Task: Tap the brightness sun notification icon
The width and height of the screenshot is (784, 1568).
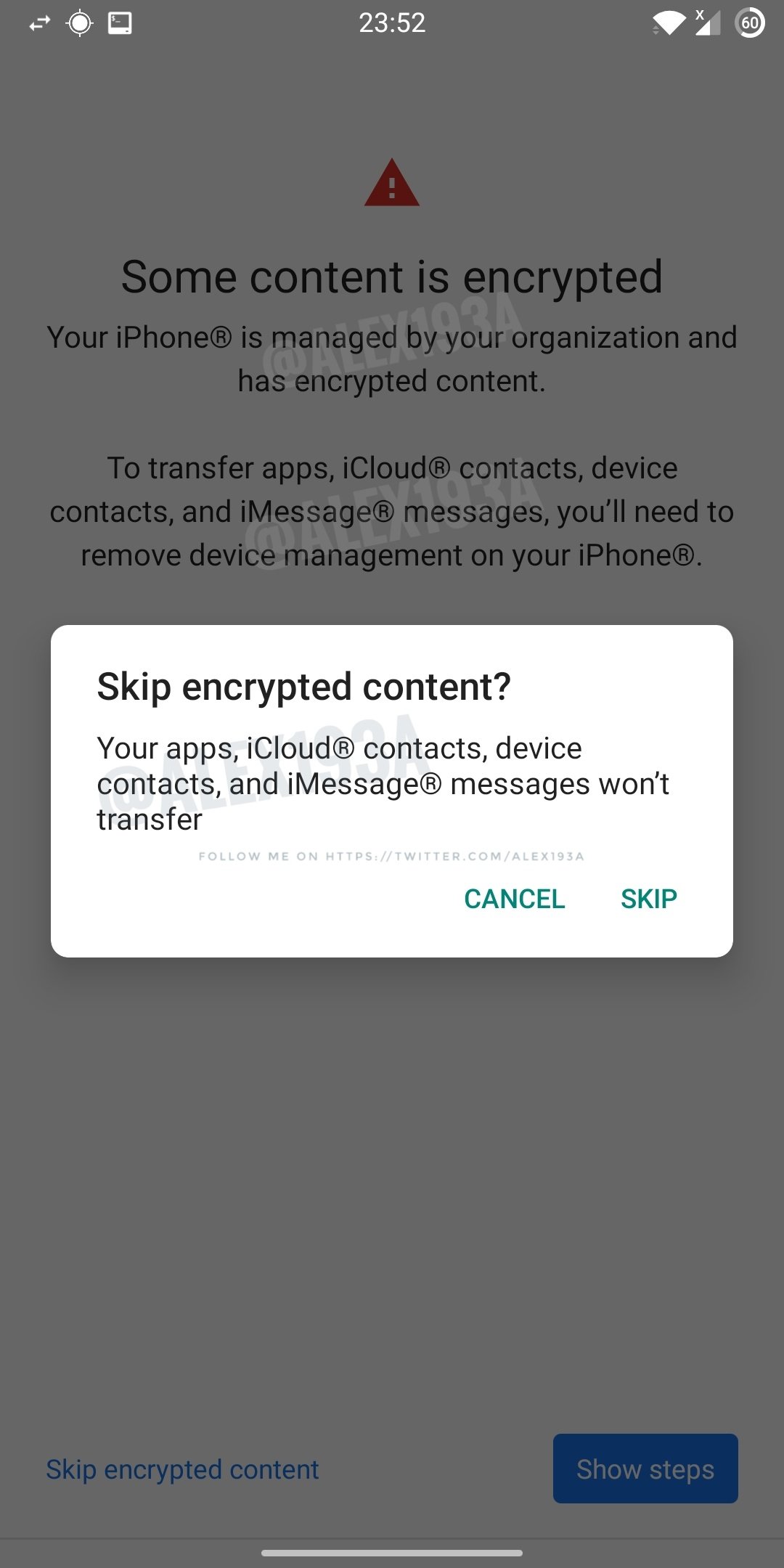Action: pyautogui.click(x=80, y=23)
